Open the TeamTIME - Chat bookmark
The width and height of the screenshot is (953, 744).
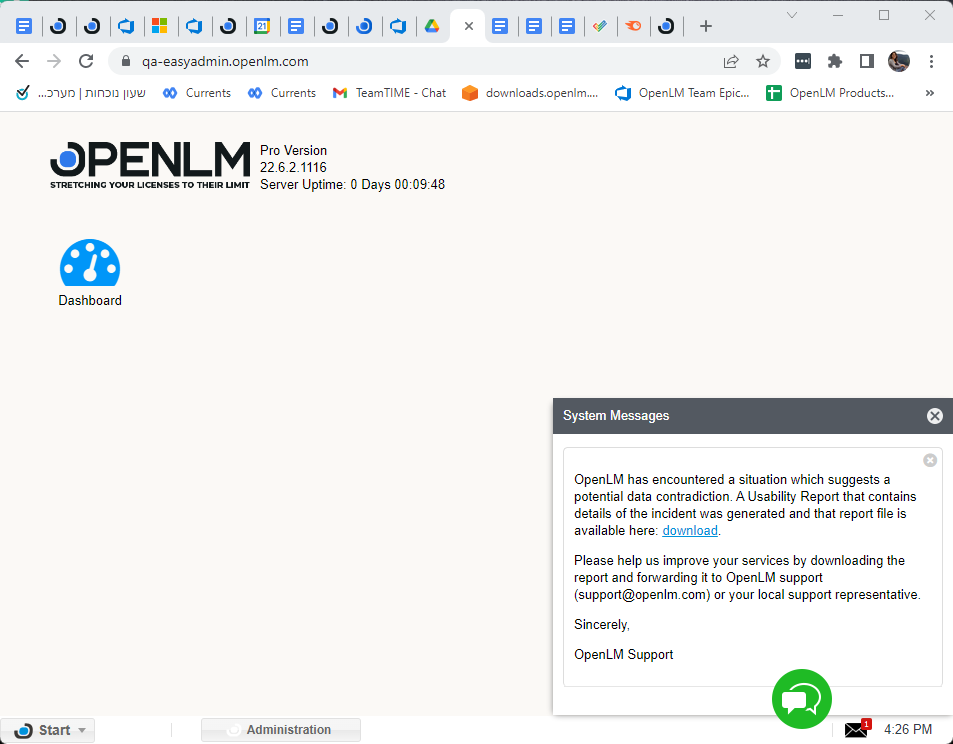click(x=389, y=93)
